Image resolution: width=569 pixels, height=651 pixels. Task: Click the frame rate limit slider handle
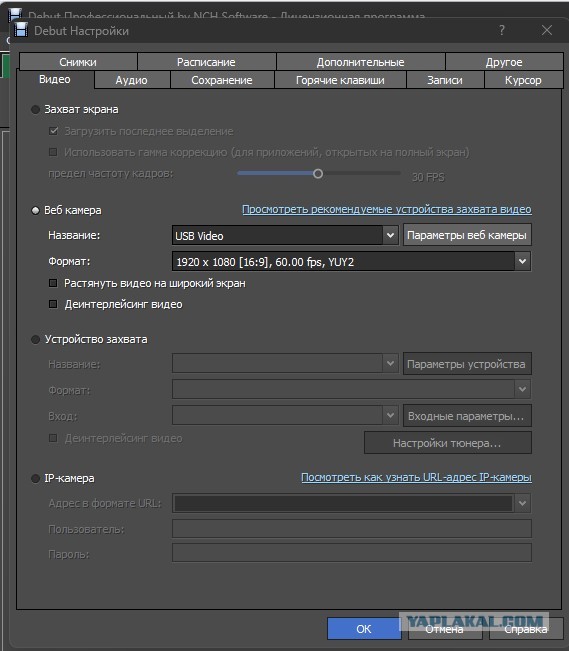pyautogui.click(x=318, y=174)
